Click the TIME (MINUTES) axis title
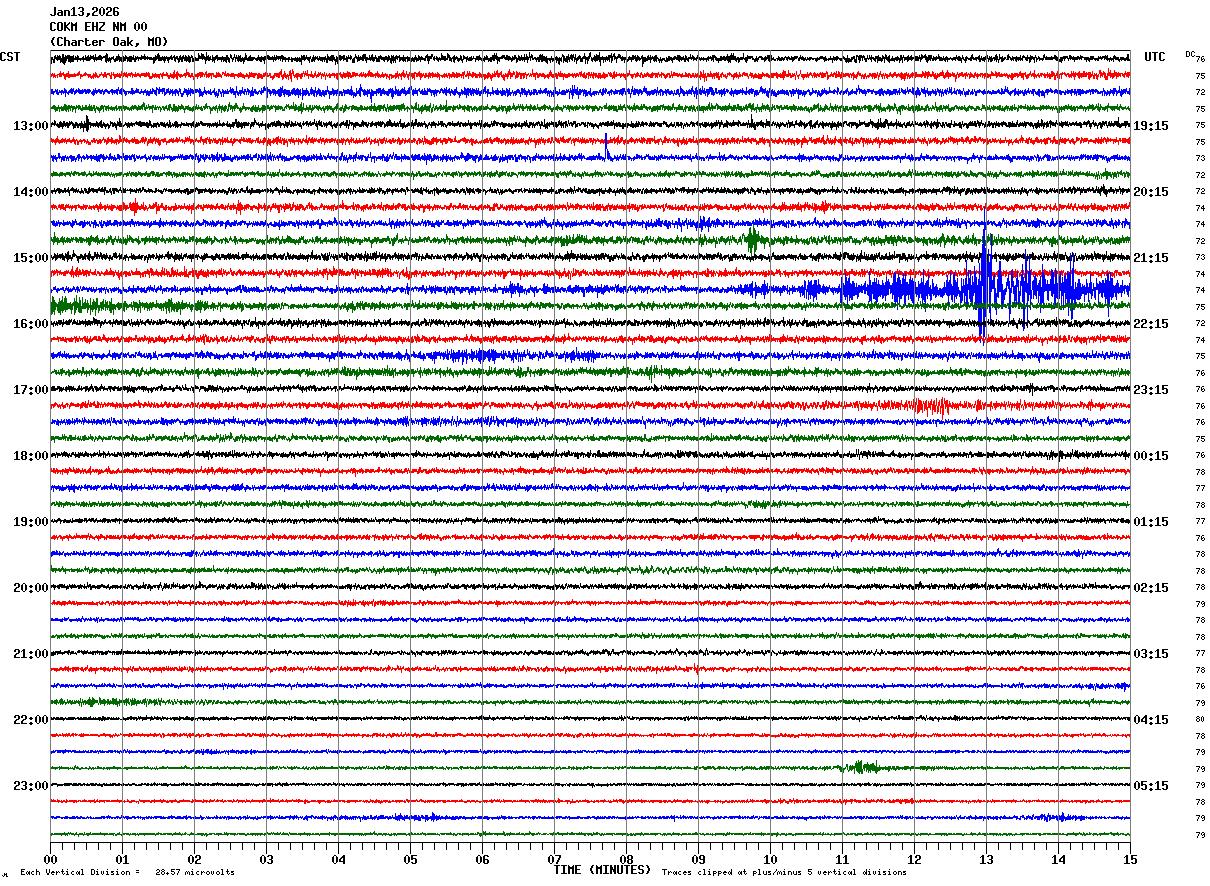 (602, 870)
